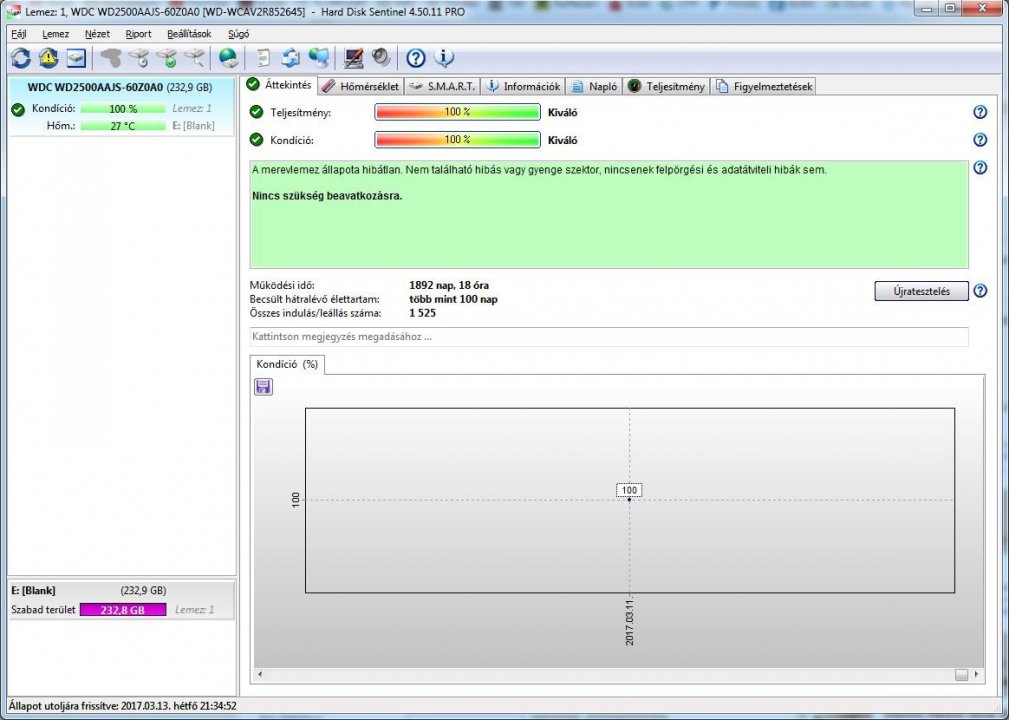Switch to the Hőmérséklet tab
The width and height of the screenshot is (1009, 720).
pos(361,86)
